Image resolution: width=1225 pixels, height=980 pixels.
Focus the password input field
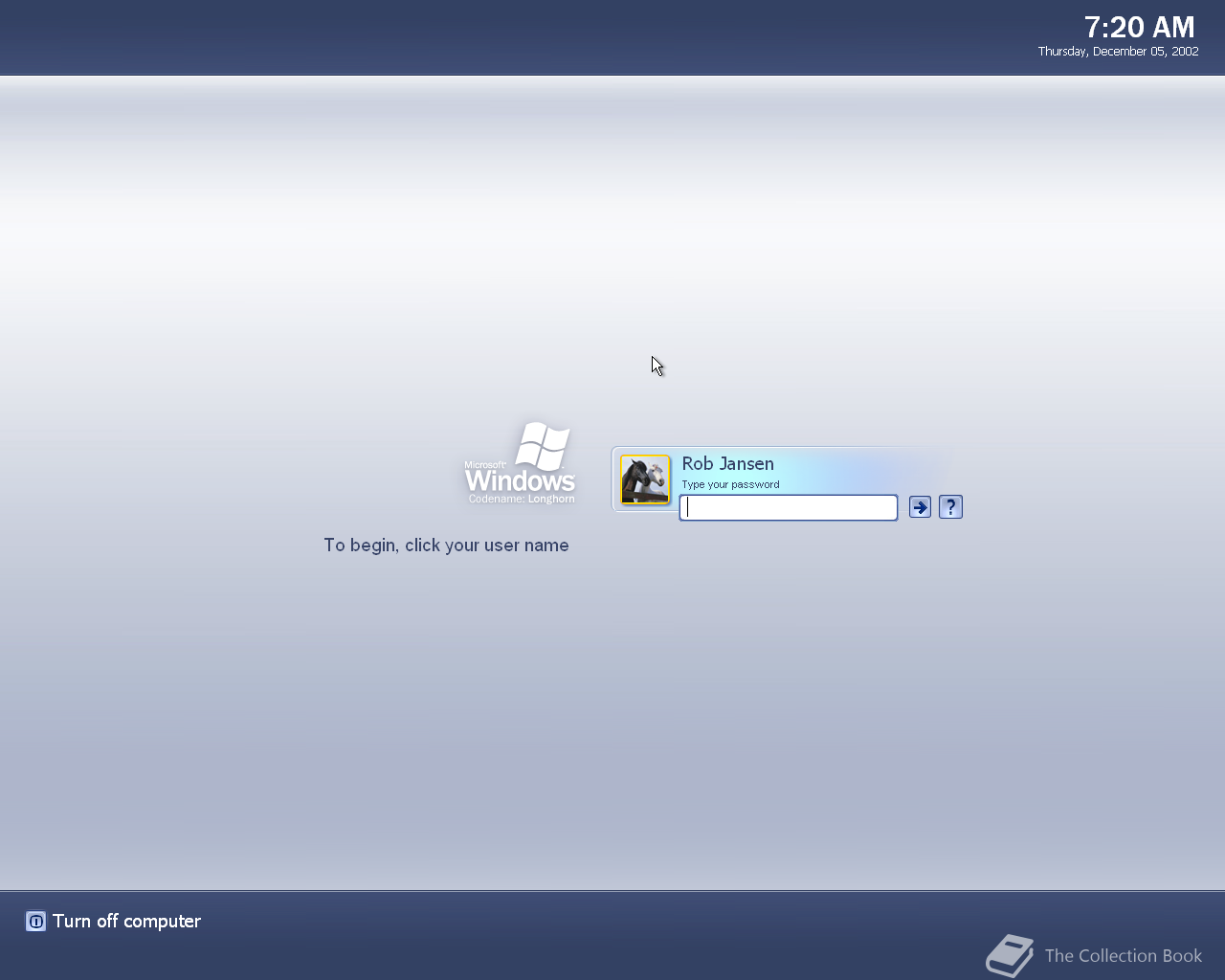[x=788, y=507]
